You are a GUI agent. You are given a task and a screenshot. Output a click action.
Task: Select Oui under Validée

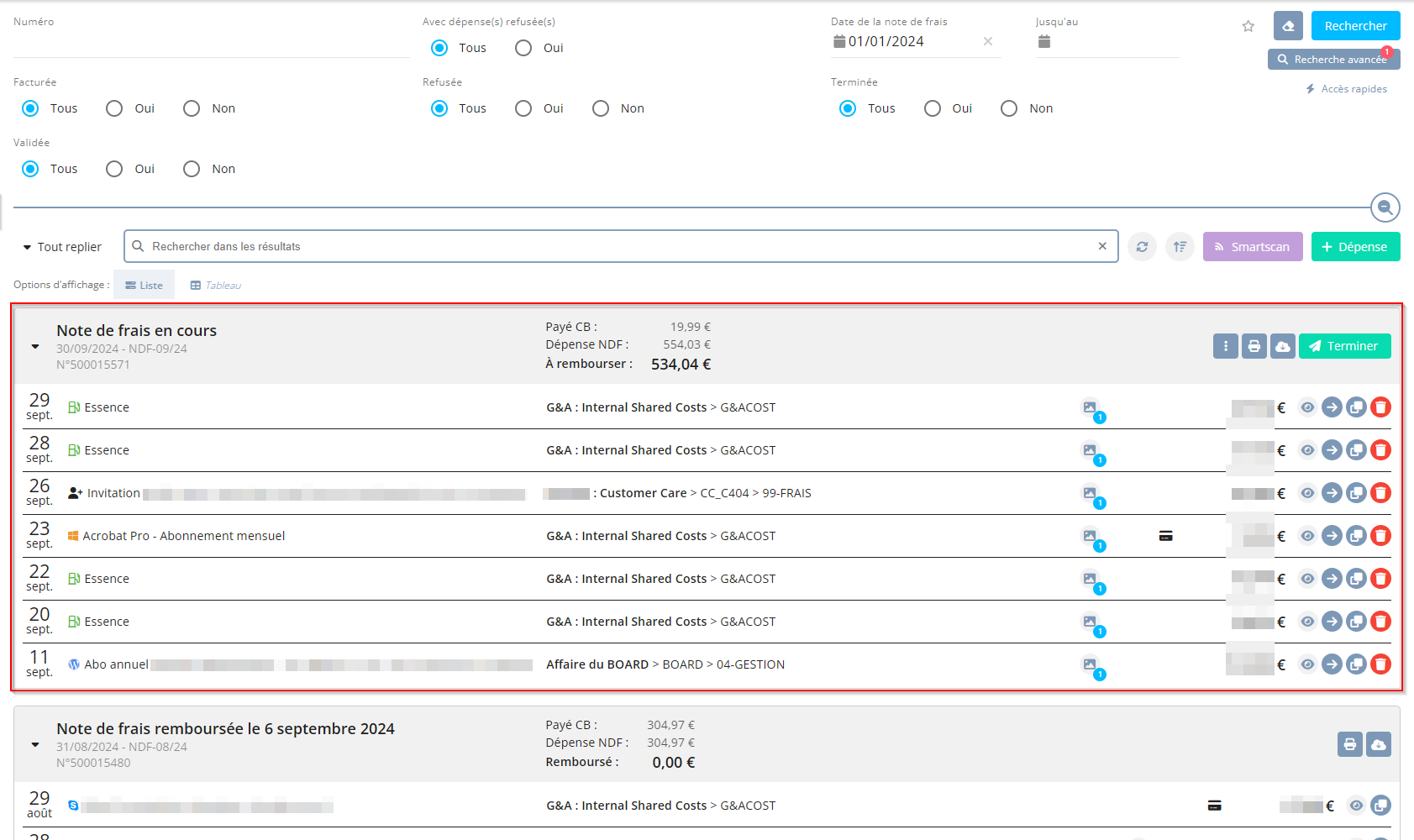[114, 169]
